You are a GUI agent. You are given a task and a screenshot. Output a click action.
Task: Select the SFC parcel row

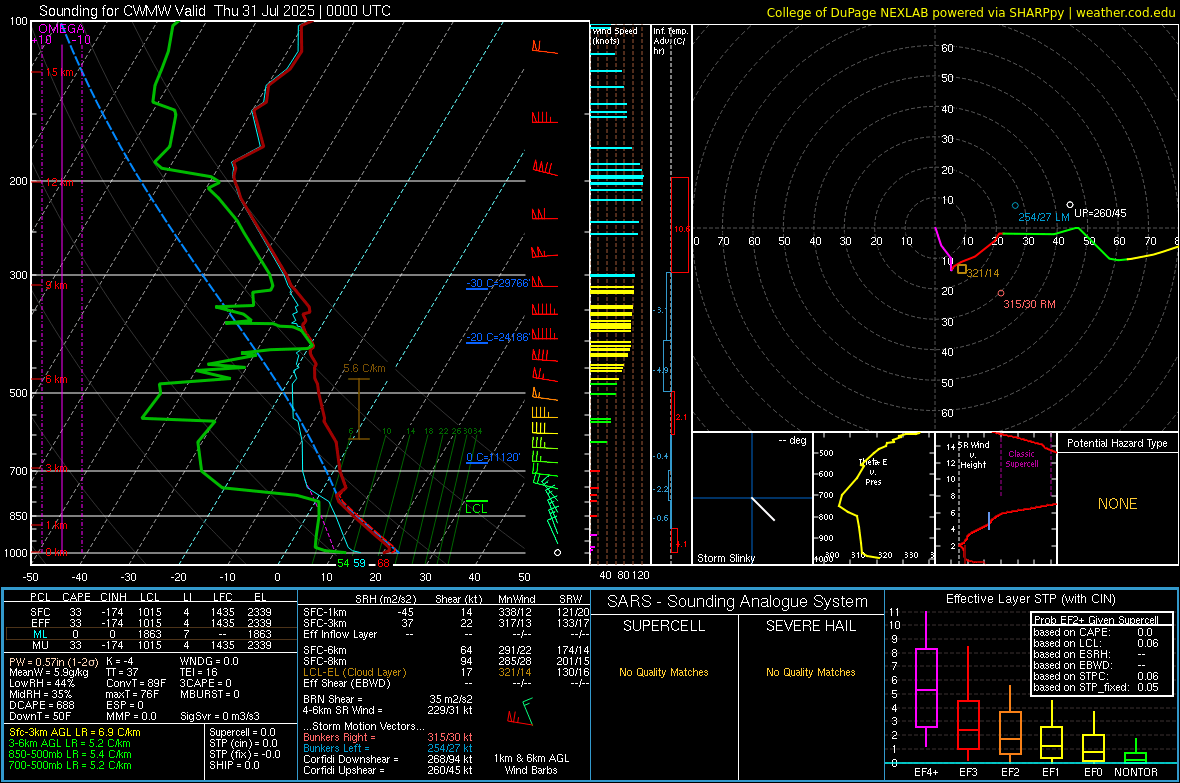tap(150, 612)
